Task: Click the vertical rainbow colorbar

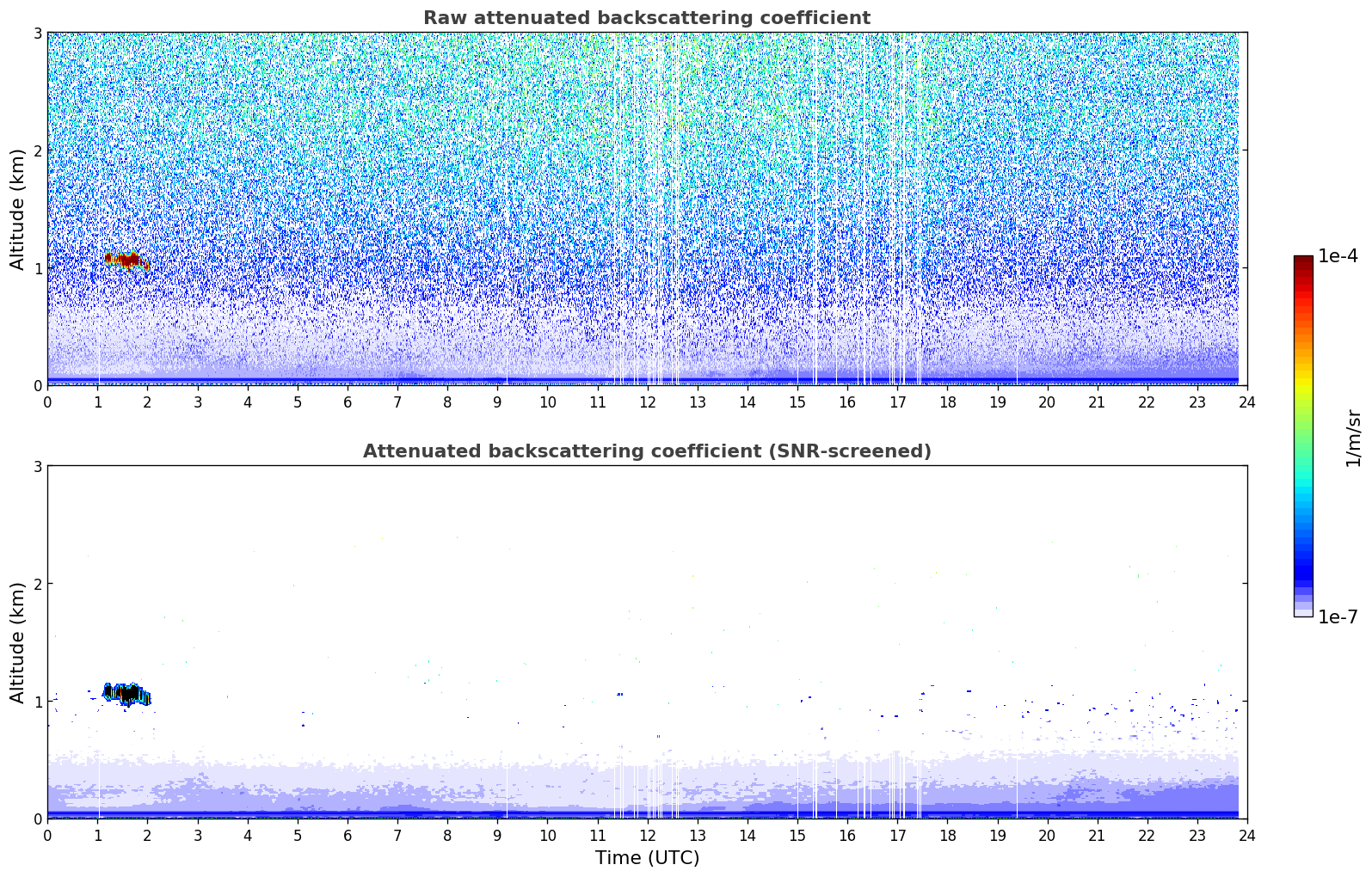Action: (1303, 436)
